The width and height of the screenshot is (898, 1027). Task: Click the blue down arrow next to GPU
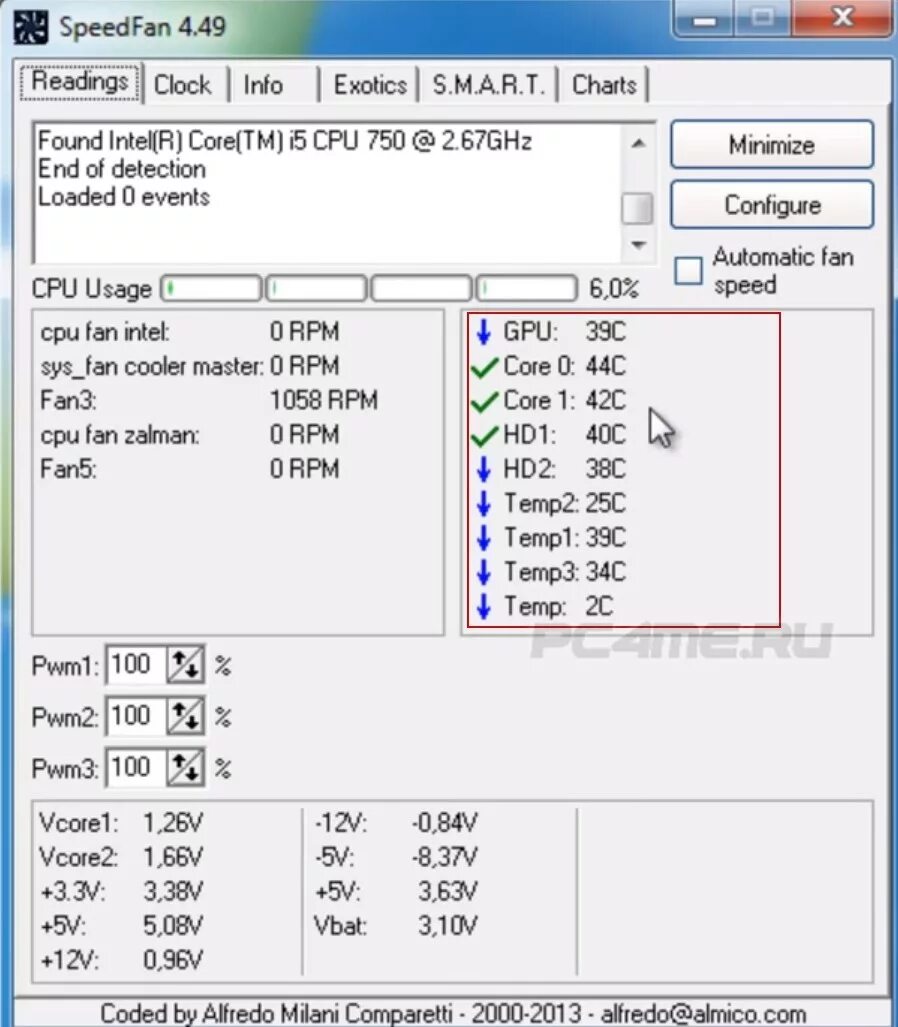(x=483, y=331)
